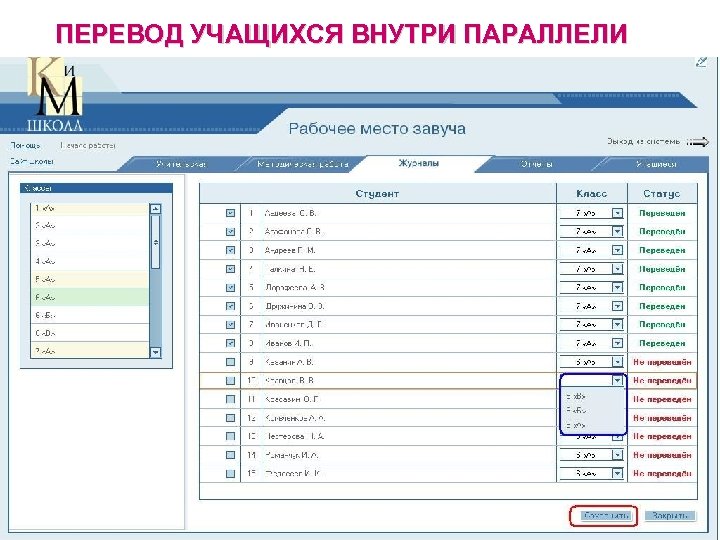Select green highlighted class in Классы list
The image size is (720, 540).
(90, 297)
